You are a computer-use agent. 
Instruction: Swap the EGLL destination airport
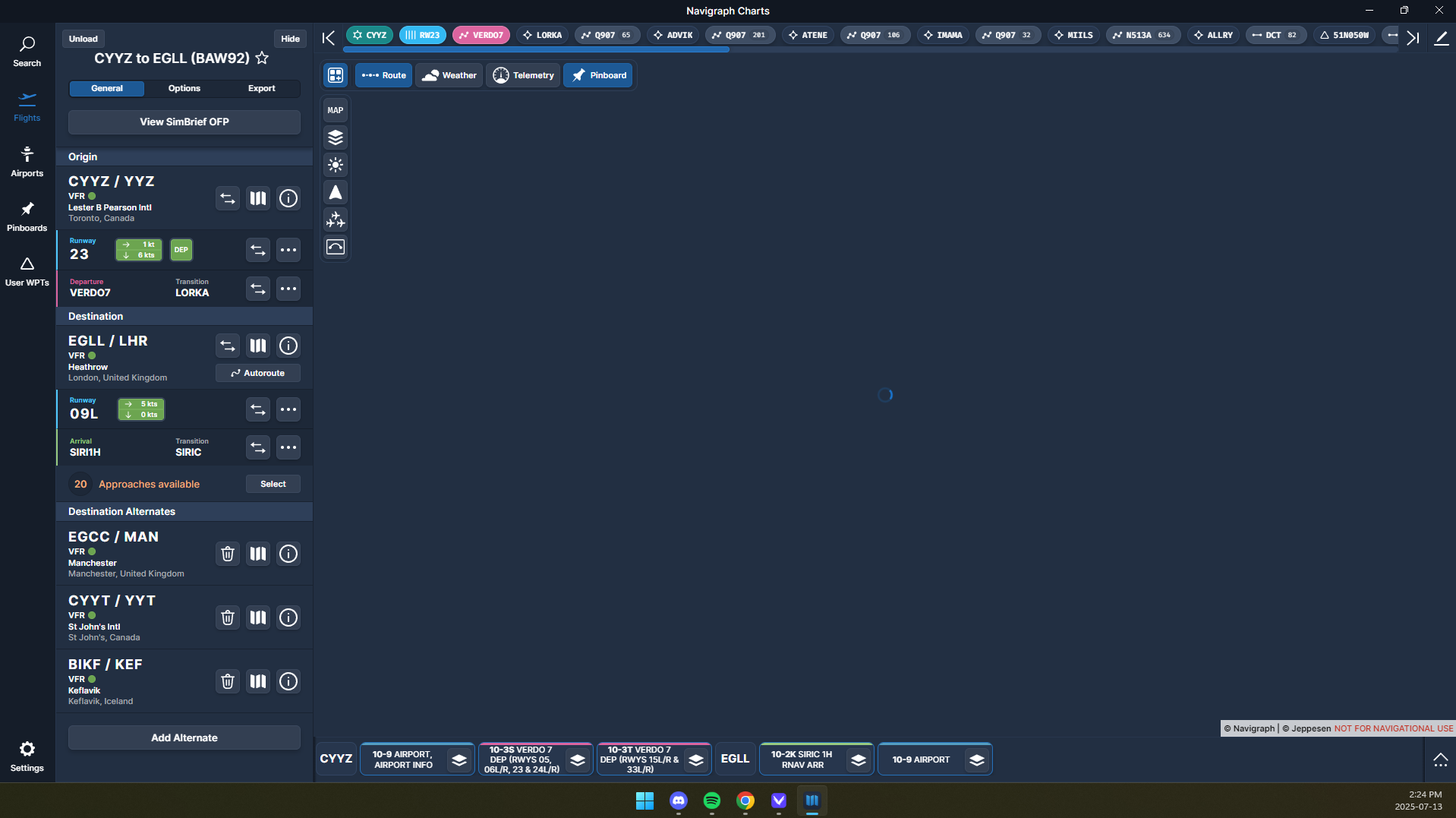[228, 346]
